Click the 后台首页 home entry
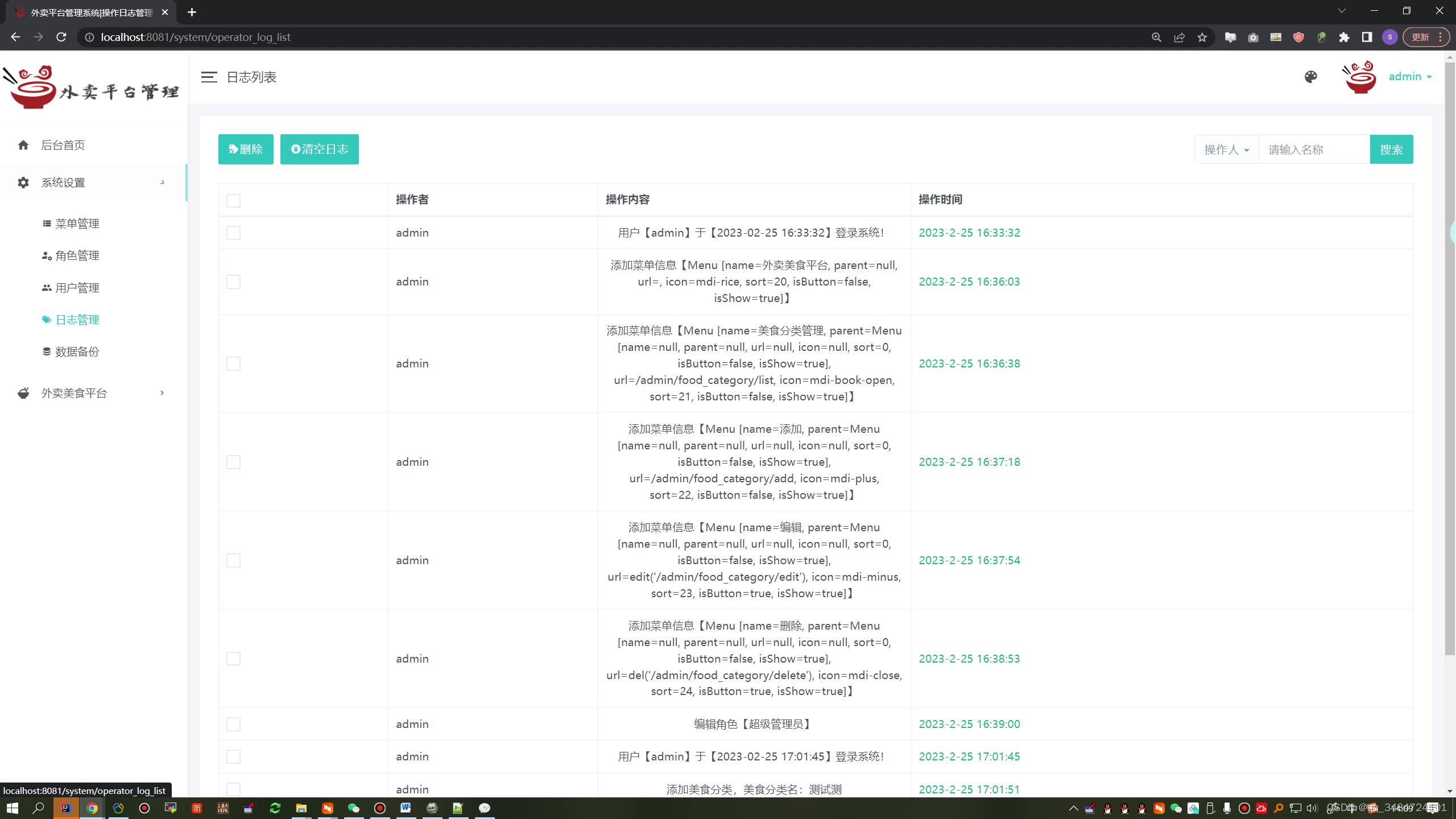 [x=63, y=145]
